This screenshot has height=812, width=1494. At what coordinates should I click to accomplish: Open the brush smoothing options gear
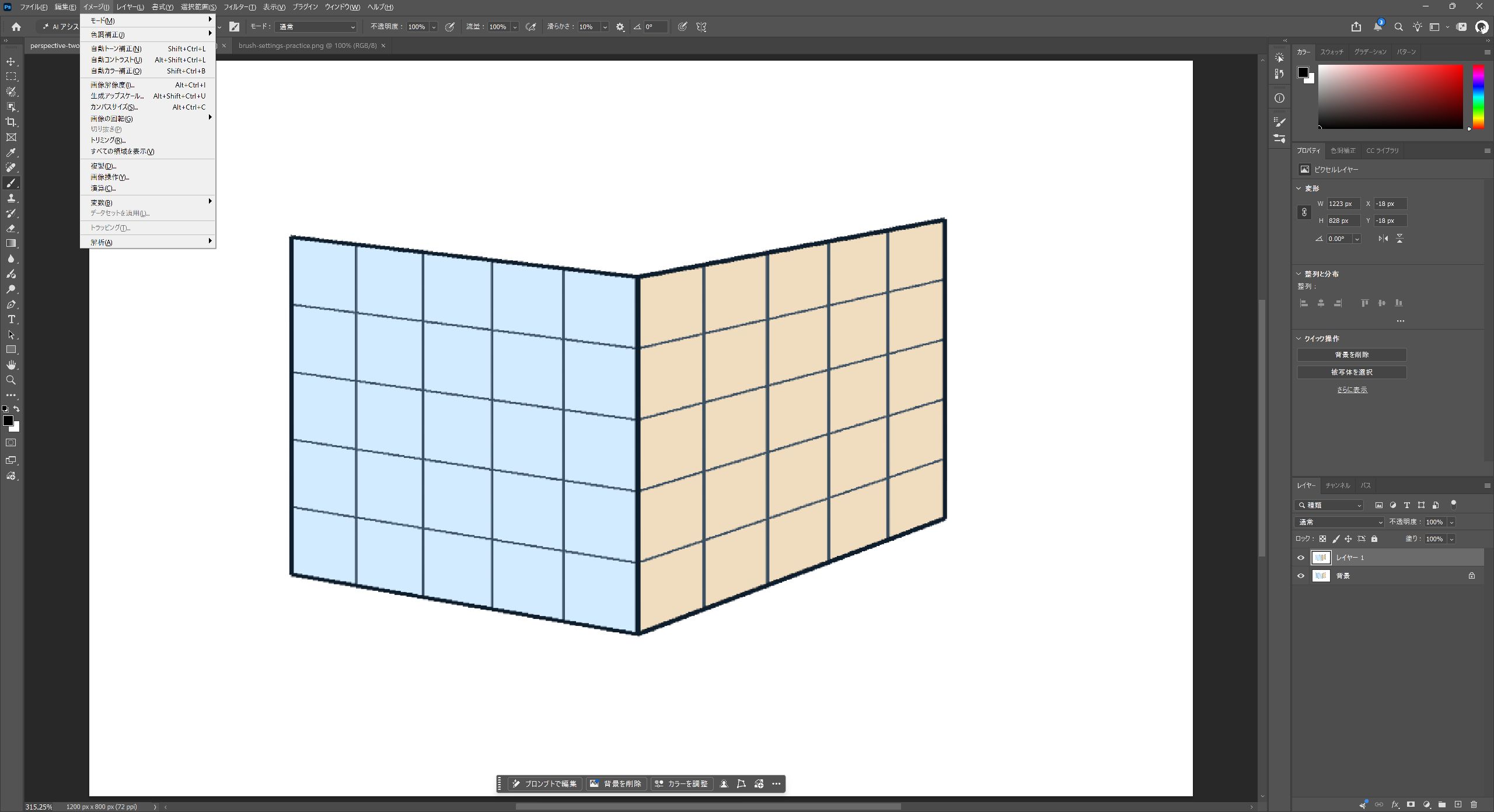[x=620, y=27]
